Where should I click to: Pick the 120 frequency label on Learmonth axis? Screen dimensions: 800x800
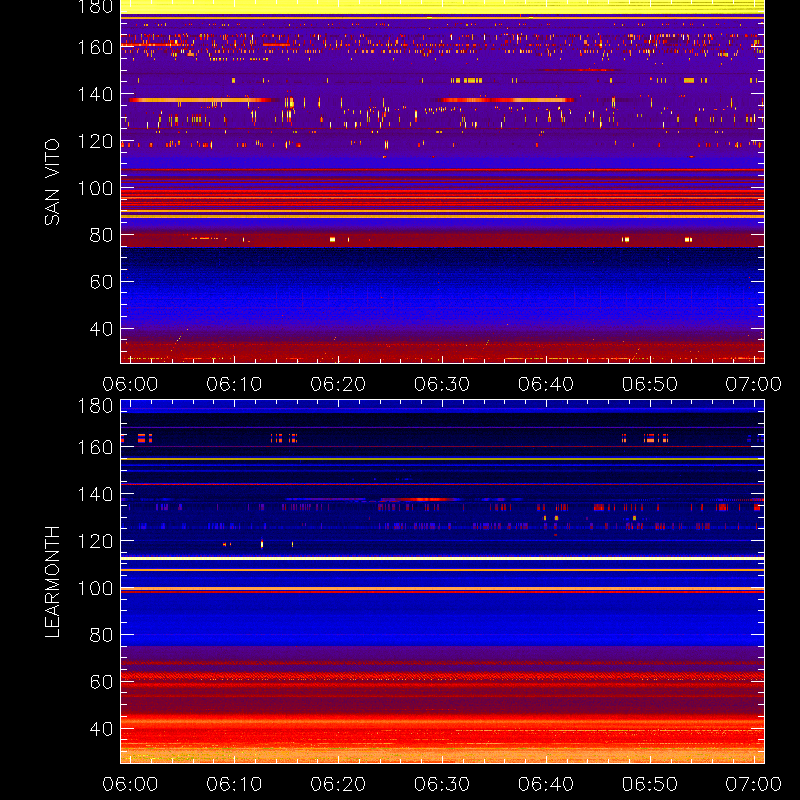point(95,541)
